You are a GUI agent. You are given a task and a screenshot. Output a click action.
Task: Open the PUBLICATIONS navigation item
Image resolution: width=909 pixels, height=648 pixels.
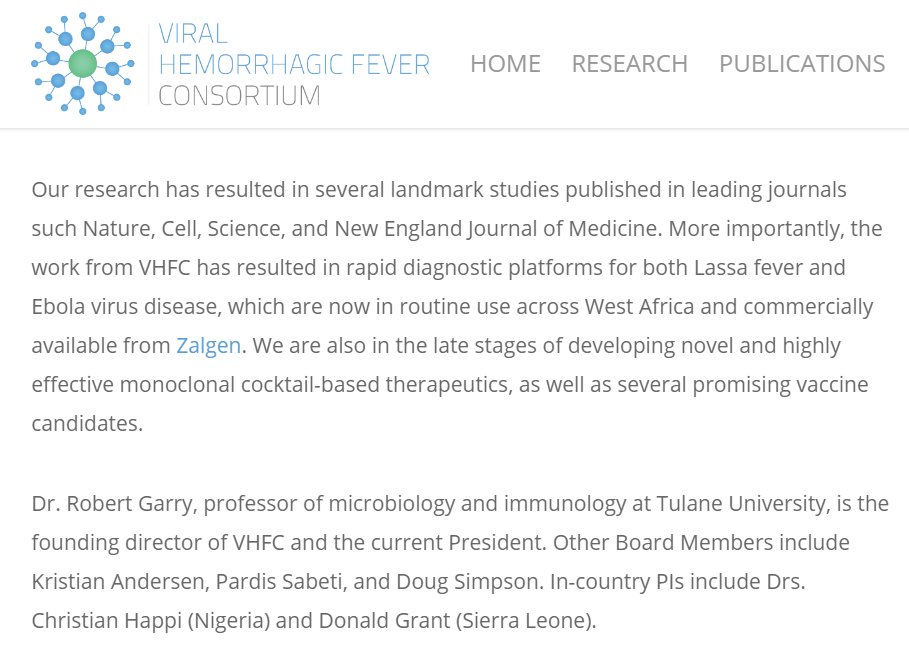[x=801, y=64]
